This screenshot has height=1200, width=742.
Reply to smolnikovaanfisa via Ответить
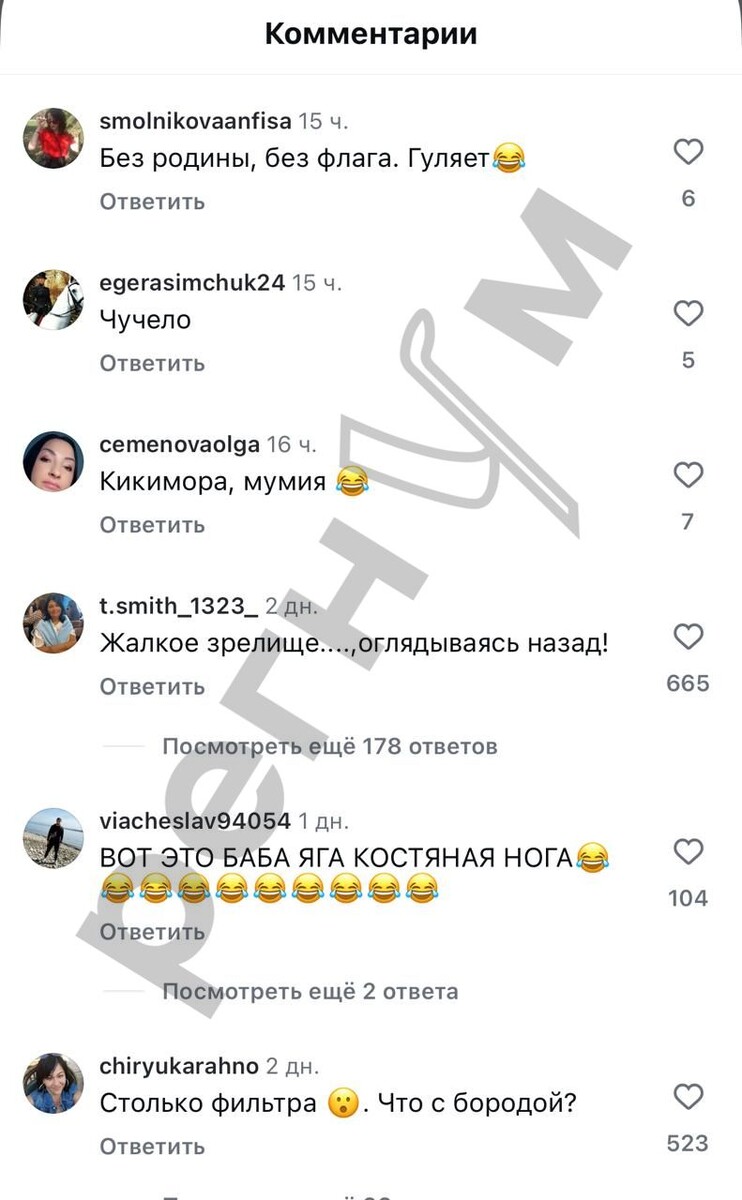152,201
